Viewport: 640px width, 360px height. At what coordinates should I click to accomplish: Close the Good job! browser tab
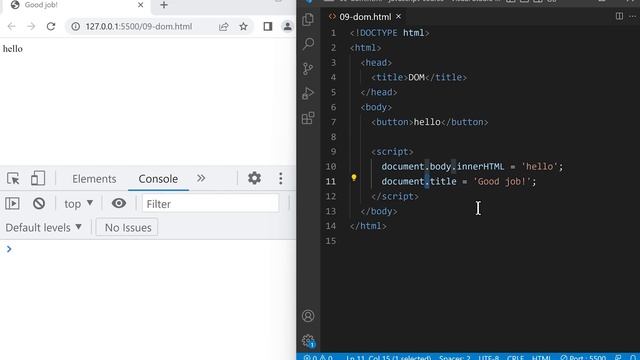point(140,5)
